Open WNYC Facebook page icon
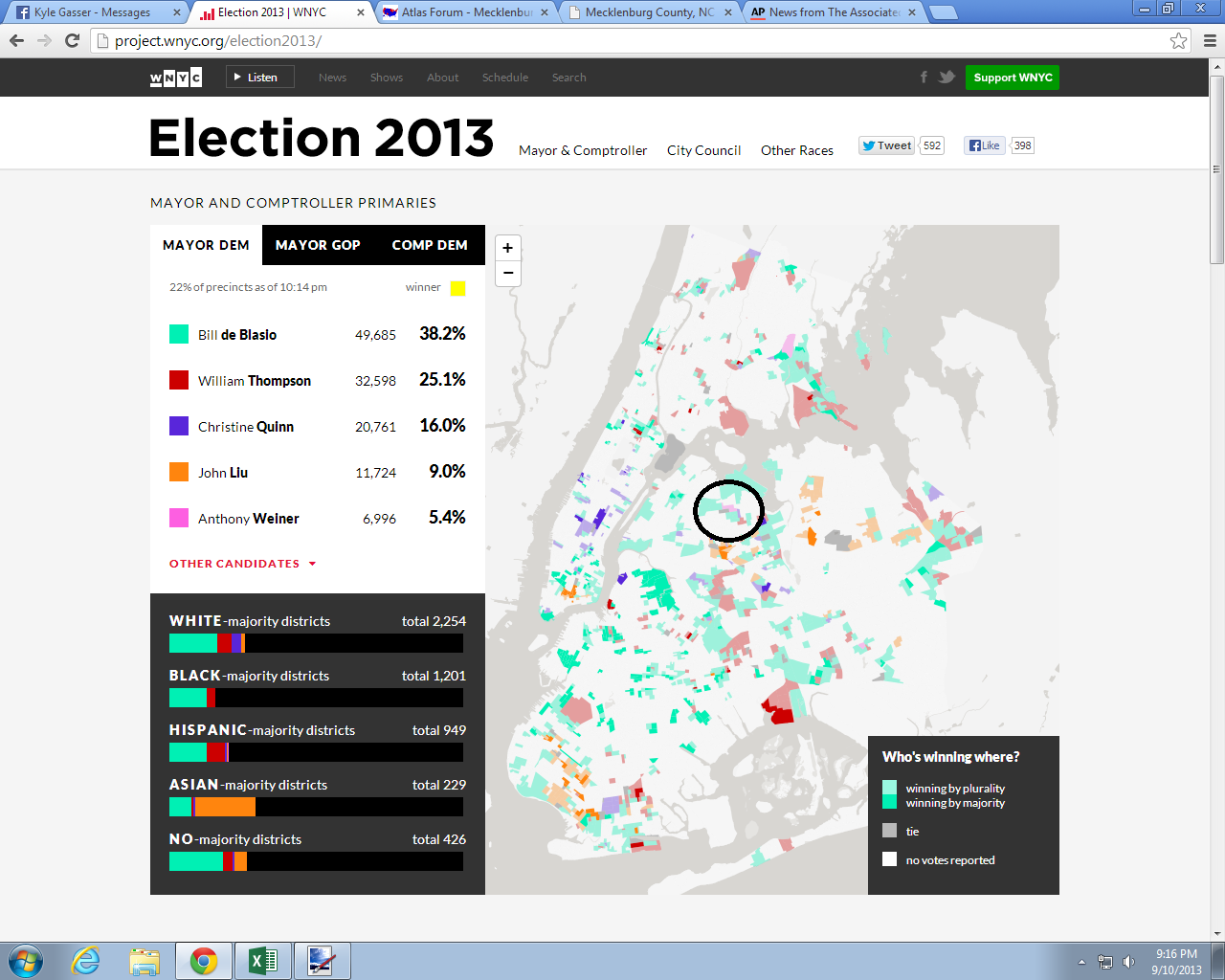 [924, 78]
